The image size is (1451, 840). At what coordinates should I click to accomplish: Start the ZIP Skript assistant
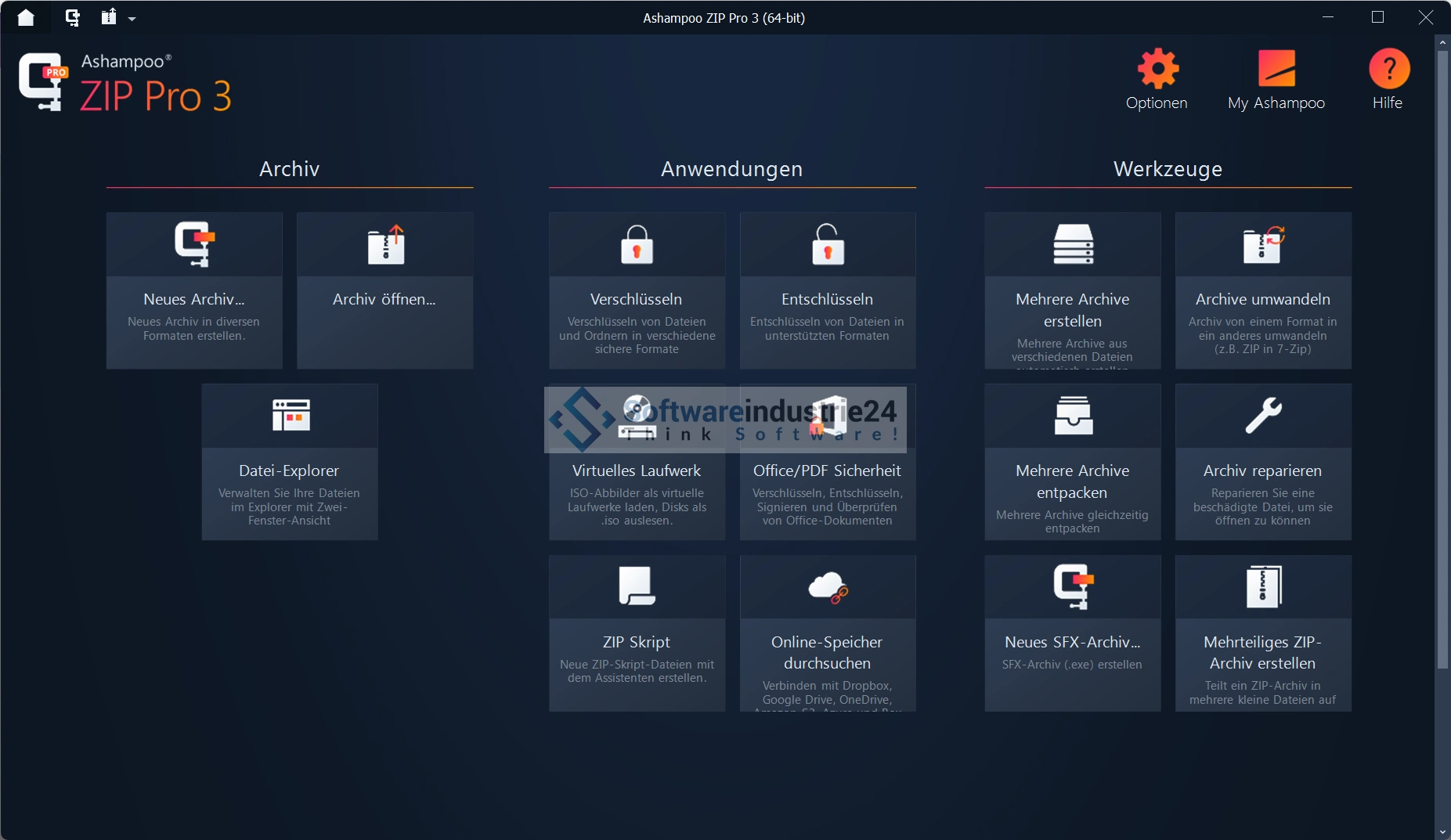(637, 633)
